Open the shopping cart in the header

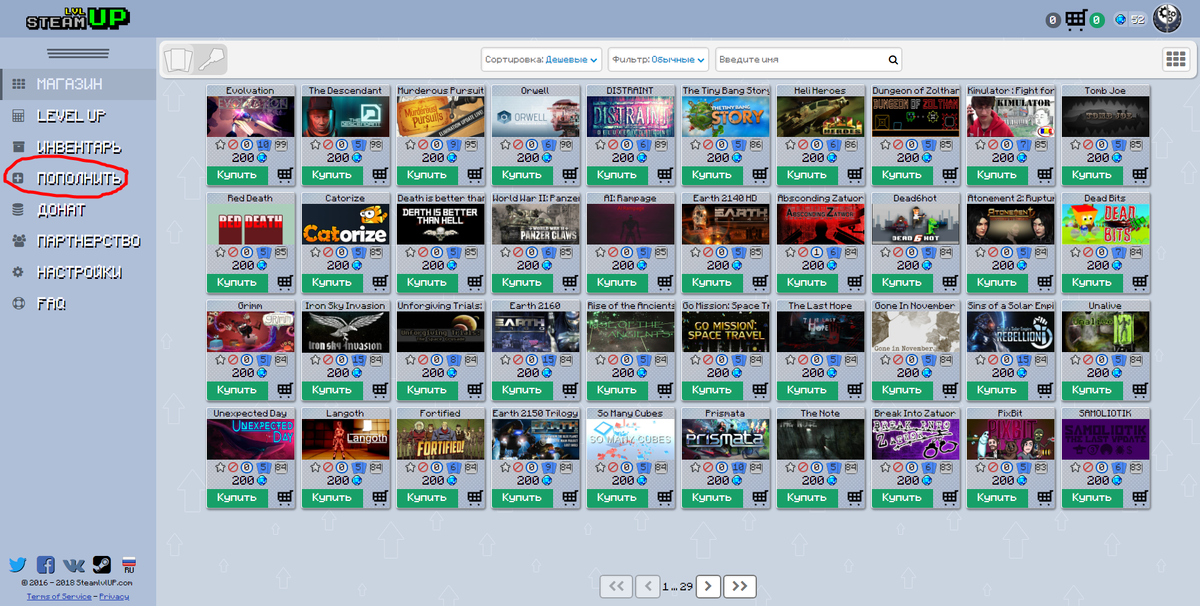(1076, 19)
